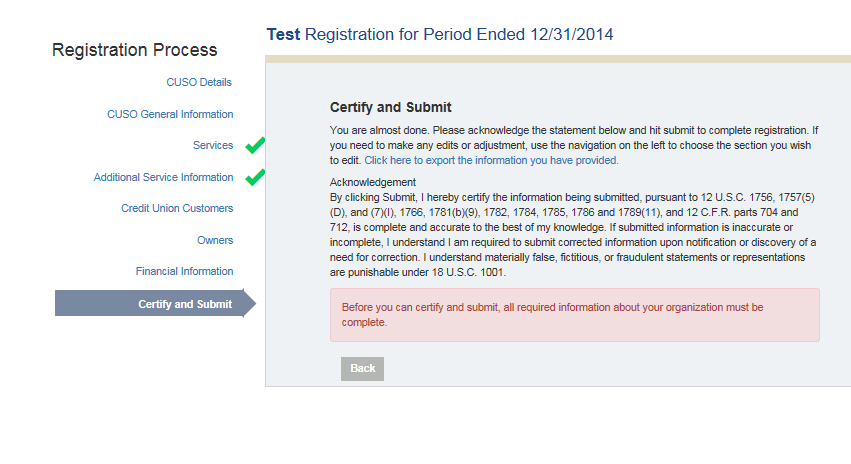Click the red incomplete-information warning box

click(574, 315)
